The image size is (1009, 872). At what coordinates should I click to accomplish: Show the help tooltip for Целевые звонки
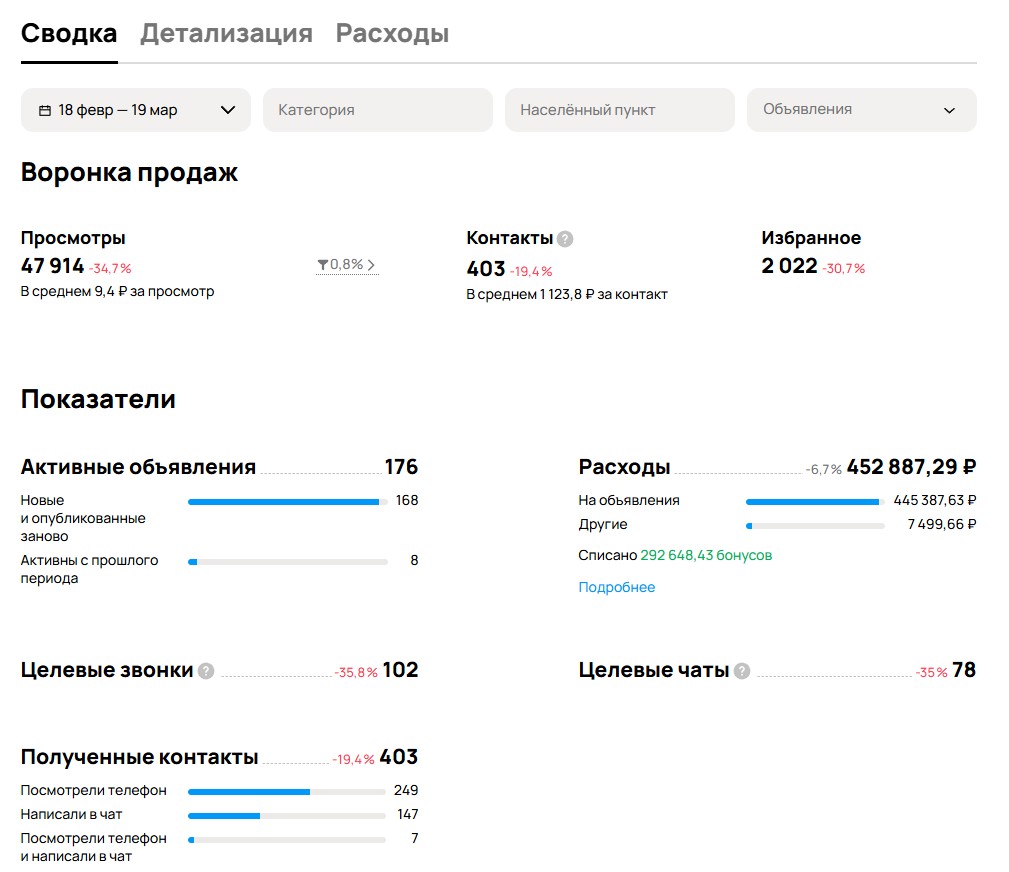(x=206, y=671)
